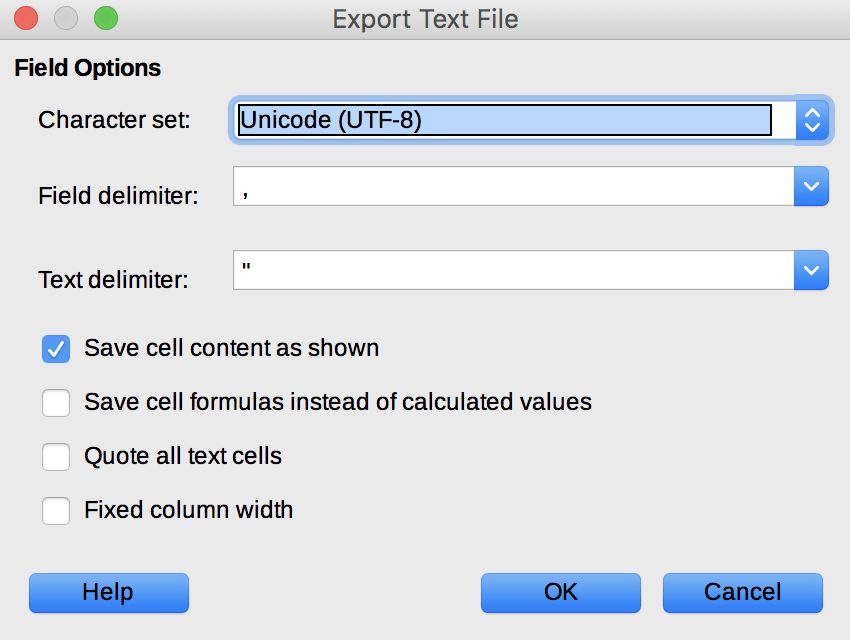Viewport: 850px width, 640px height.
Task: Confirm export with the OK button
Action: pos(561,593)
